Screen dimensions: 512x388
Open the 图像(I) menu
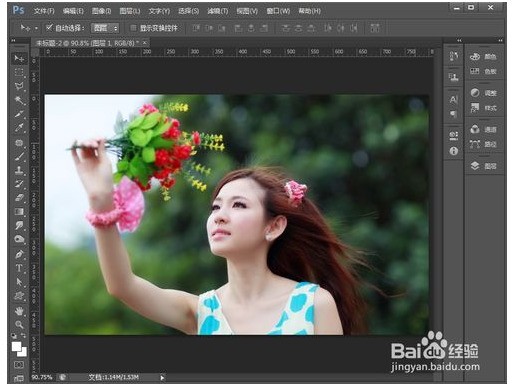[x=101, y=11]
